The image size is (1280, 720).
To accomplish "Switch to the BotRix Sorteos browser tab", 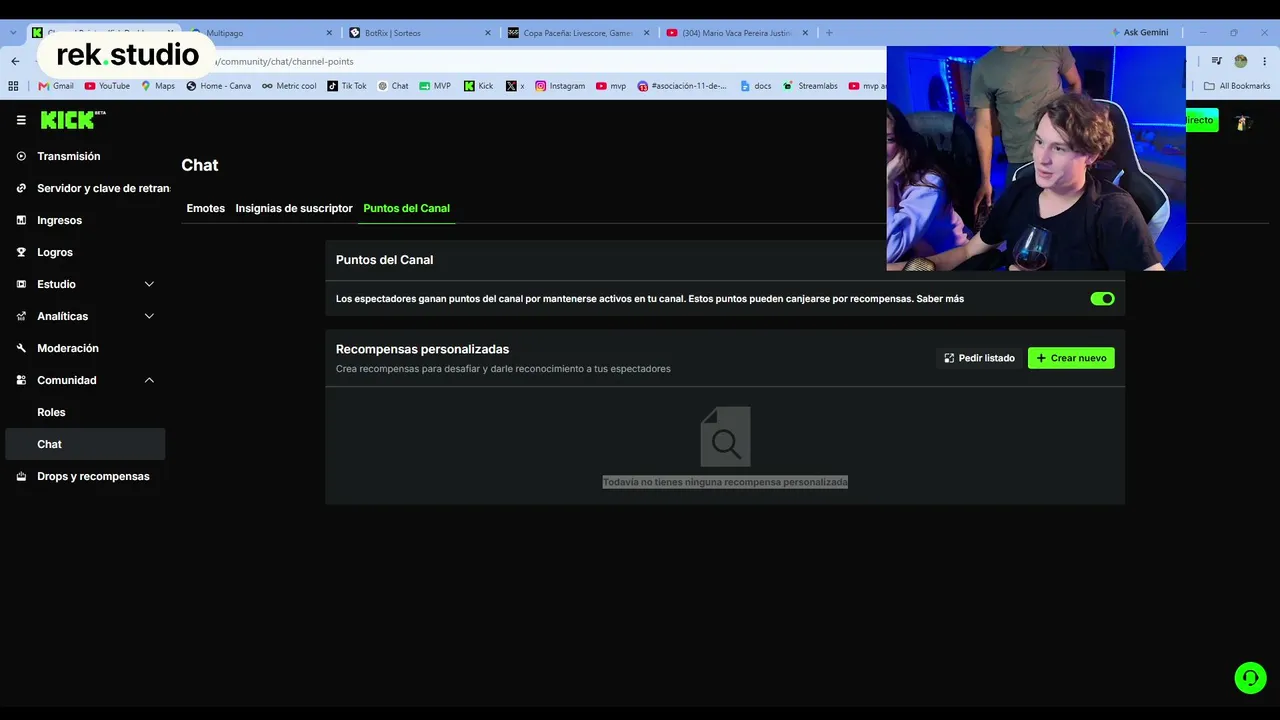I will point(420,33).
